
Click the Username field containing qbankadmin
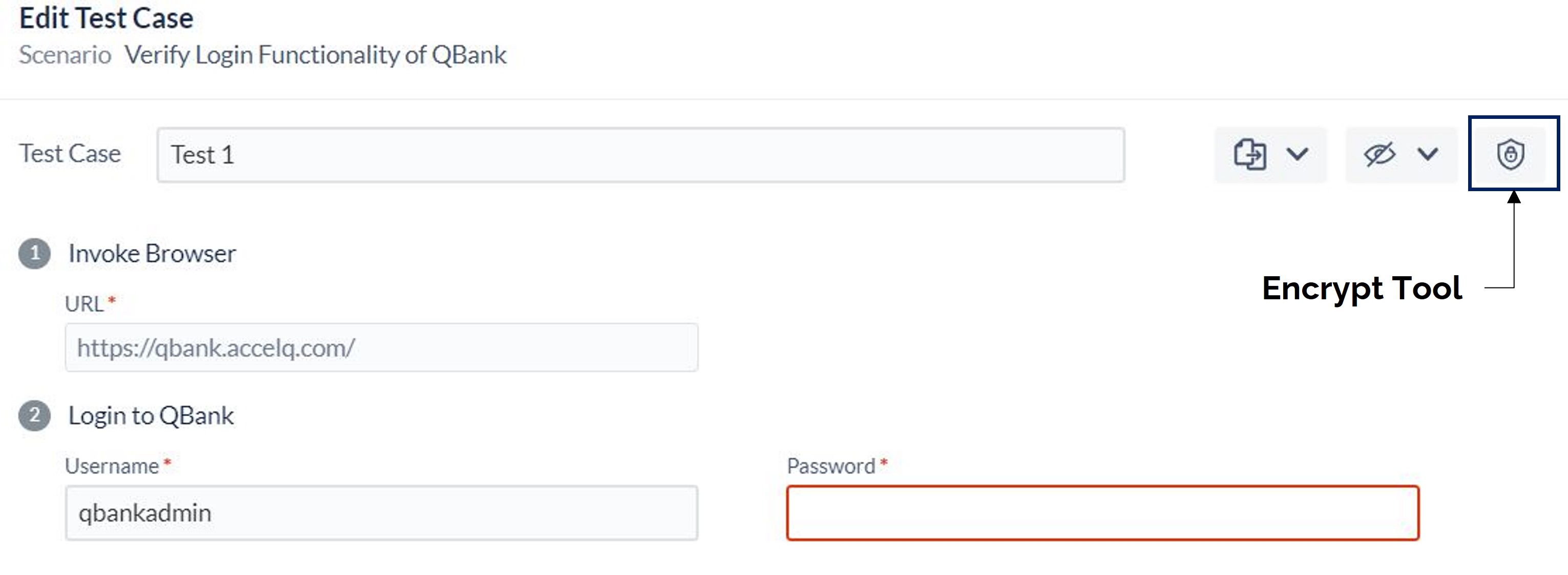coord(382,512)
